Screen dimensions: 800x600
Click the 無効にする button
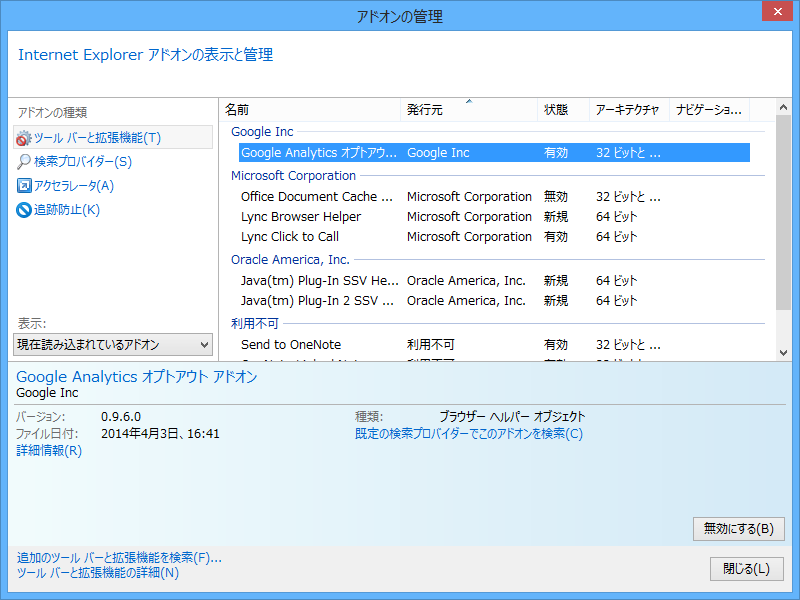pos(738,530)
